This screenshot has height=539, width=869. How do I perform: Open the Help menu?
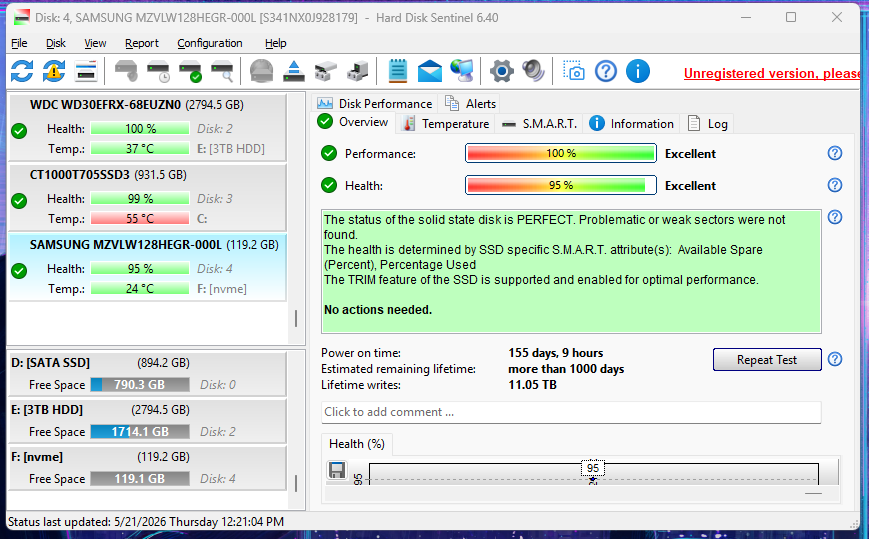(x=275, y=43)
